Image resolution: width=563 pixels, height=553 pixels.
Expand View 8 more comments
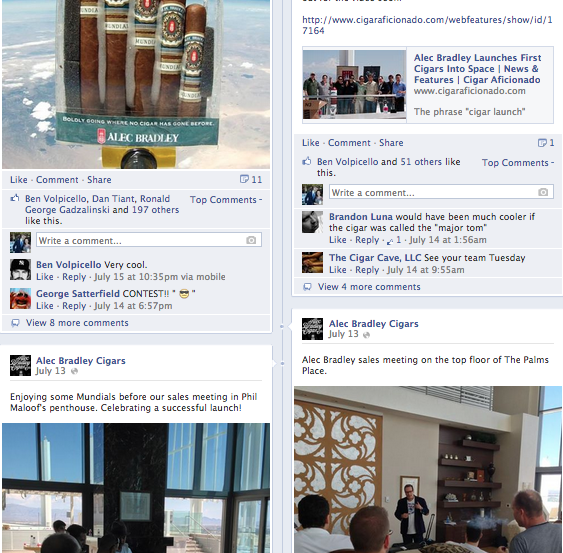click(77, 323)
